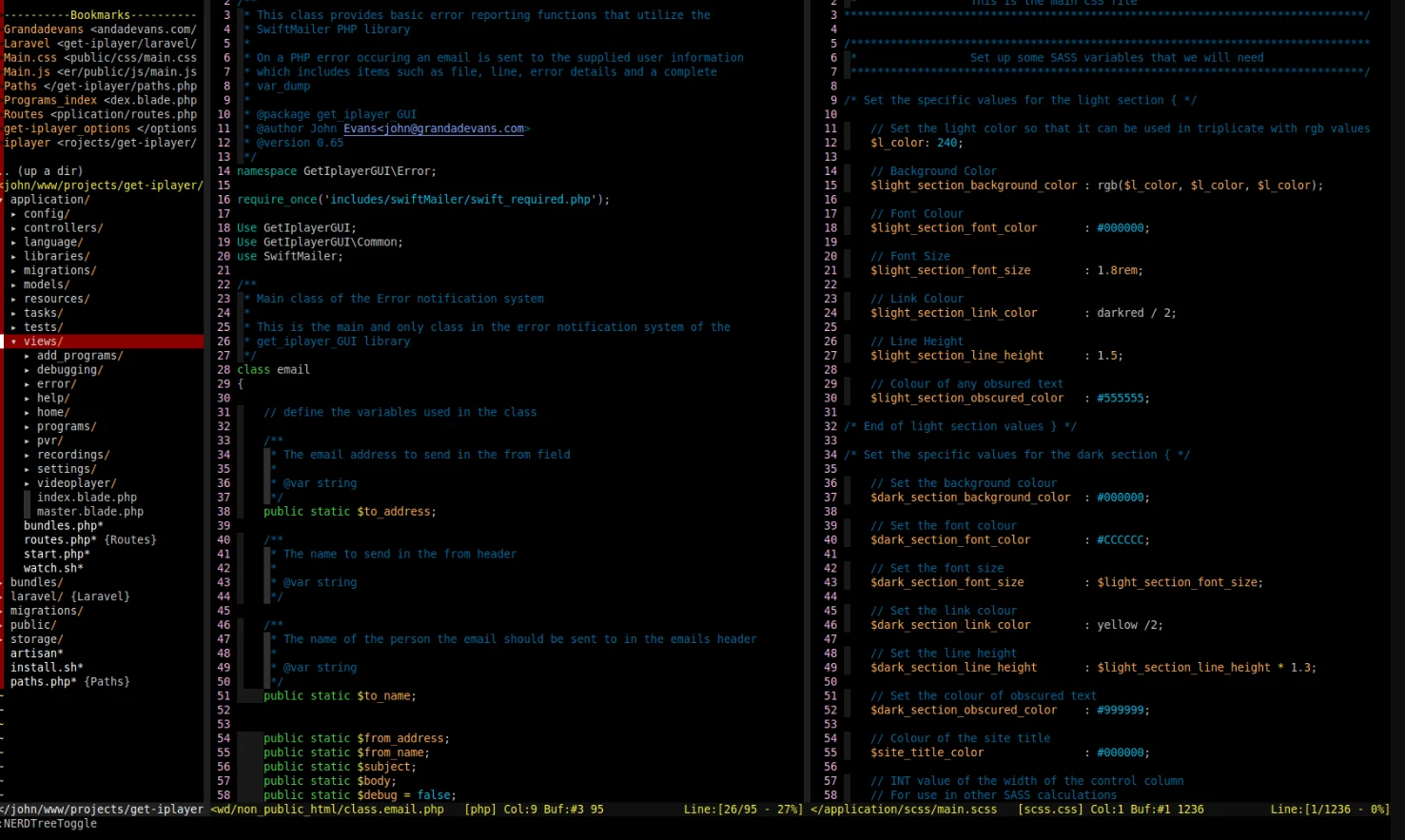1405x840 pixels.
Task: Click 'public static $to_address;' declaration
Action: click(x=350, y=512)
